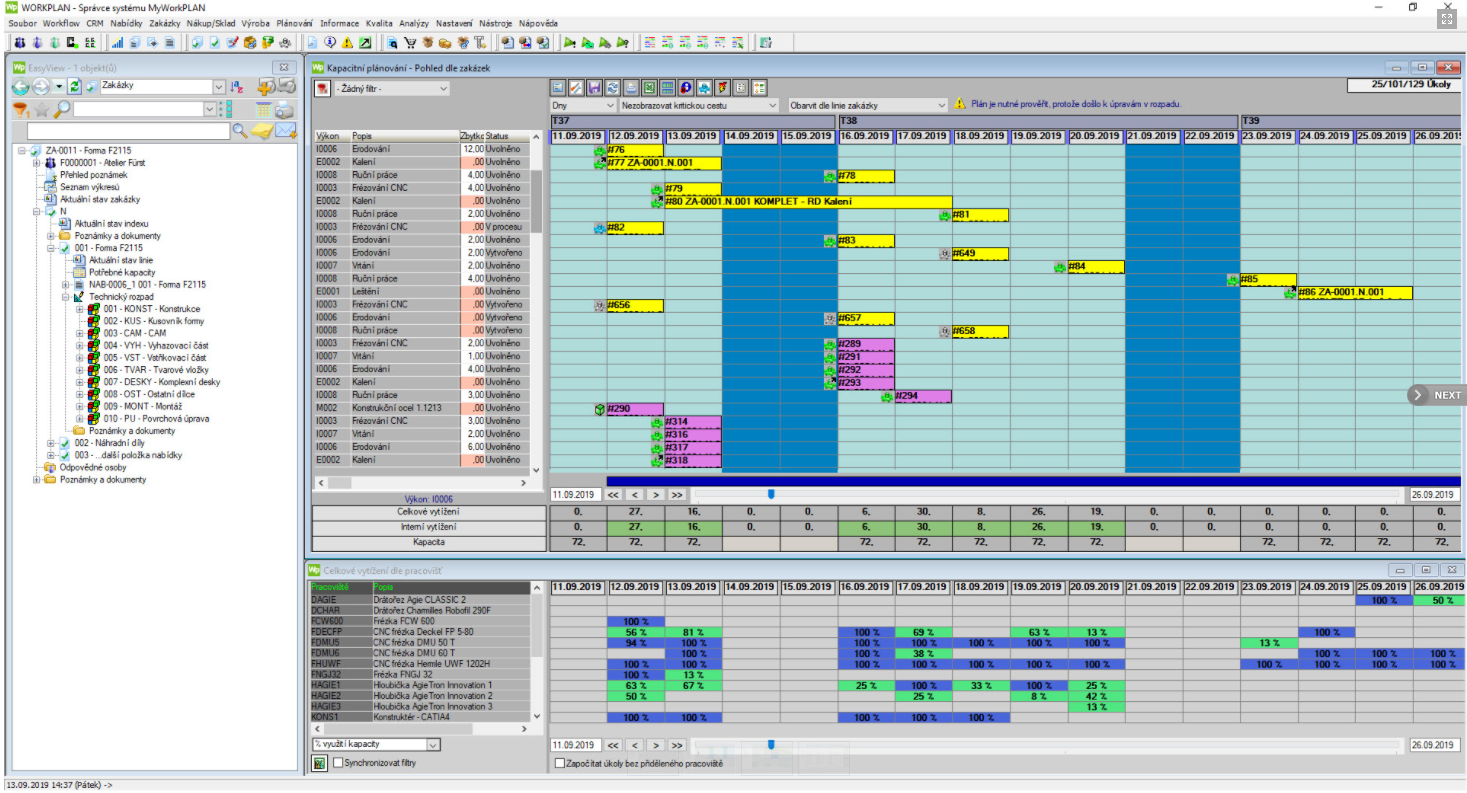Click the A-Z sort icon in EasyView

[237, 87]
